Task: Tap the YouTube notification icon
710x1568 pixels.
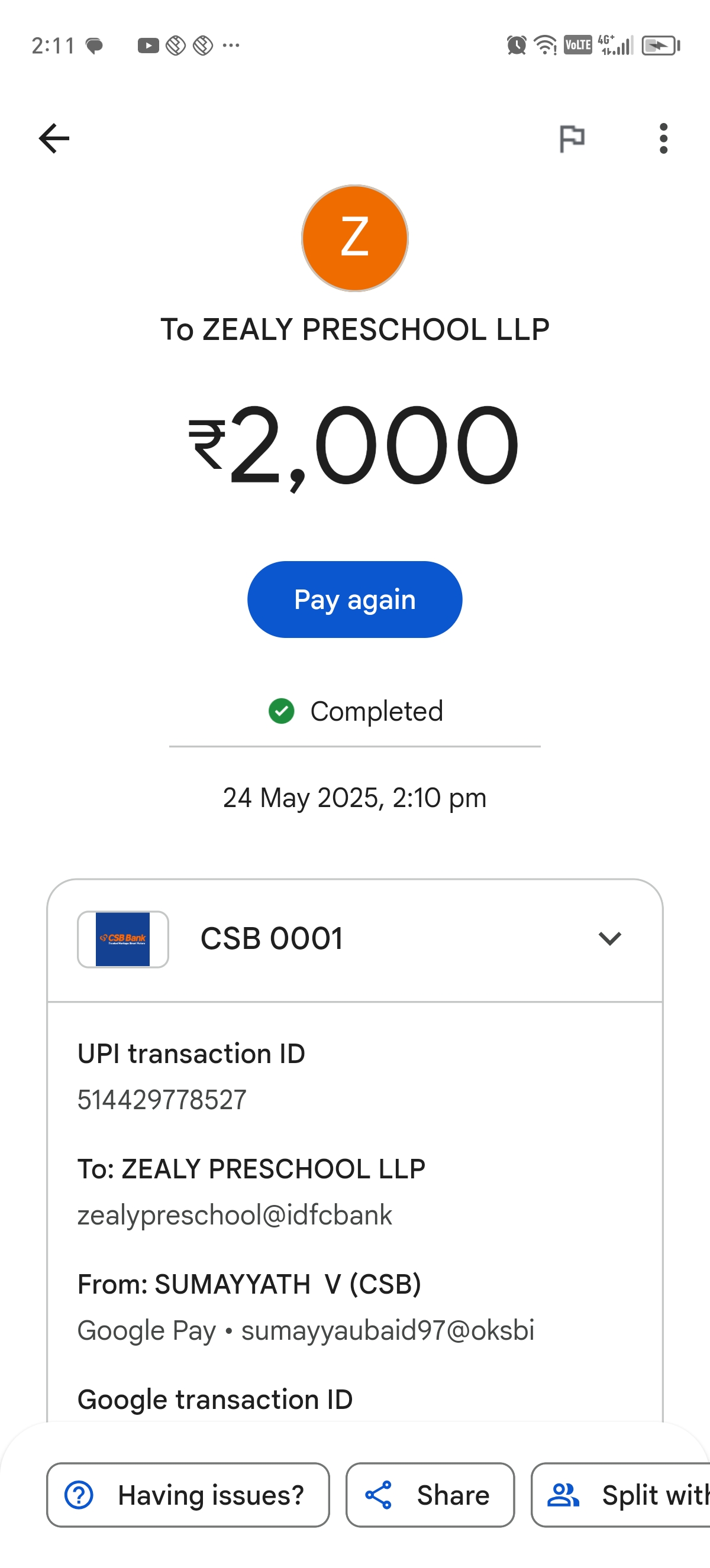Action: pos(148,46)
